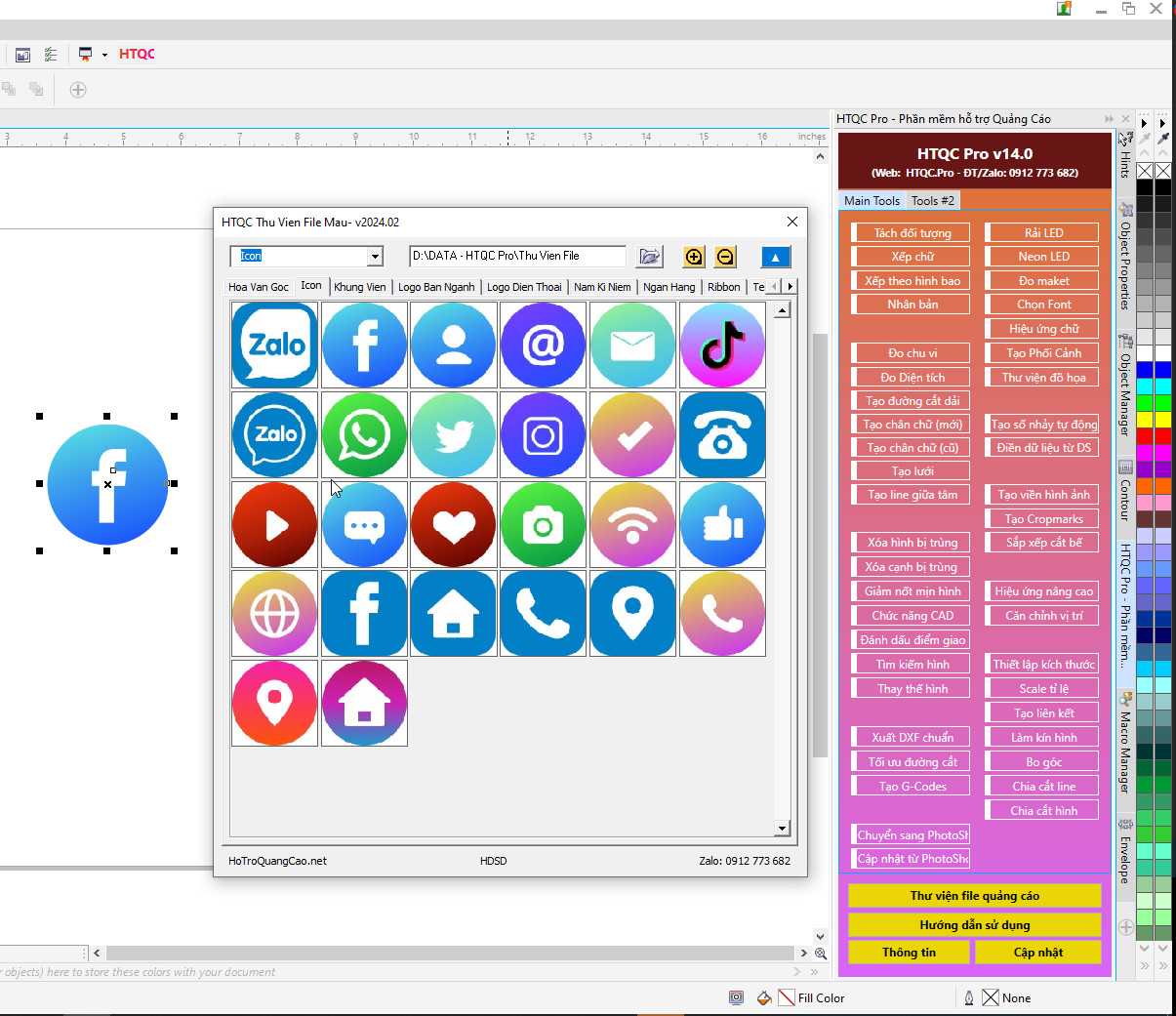Pick the Twitter bird icon thumbnail

454,434
